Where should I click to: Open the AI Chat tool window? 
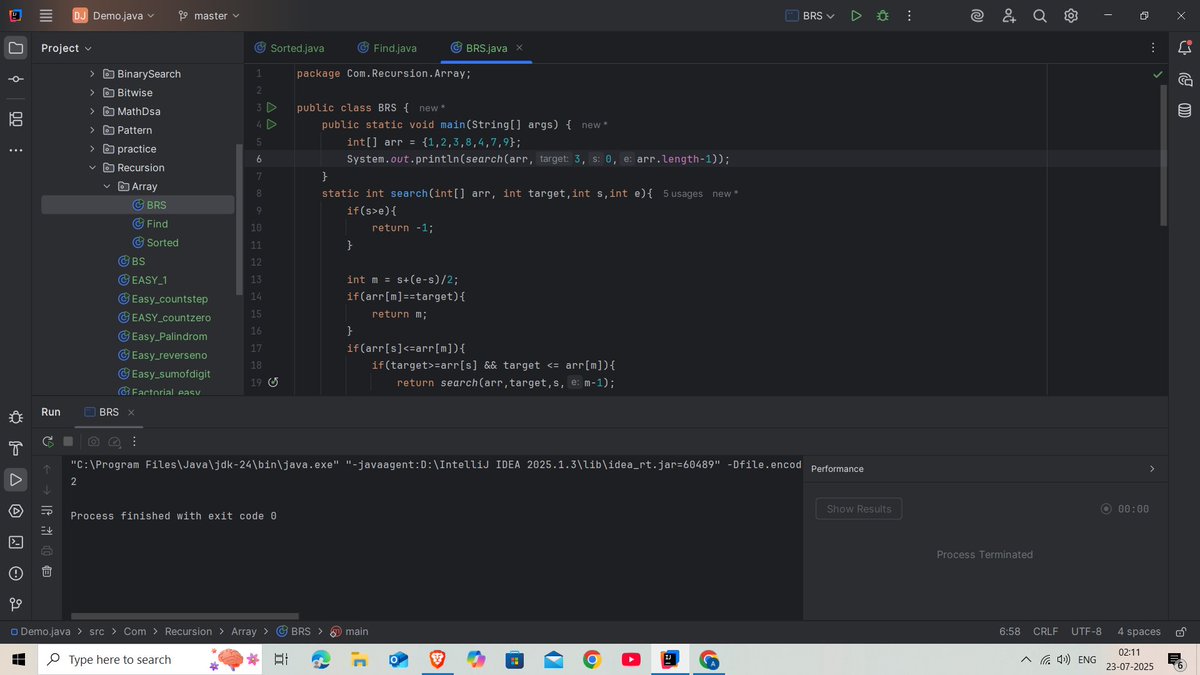click(1185, 79)
